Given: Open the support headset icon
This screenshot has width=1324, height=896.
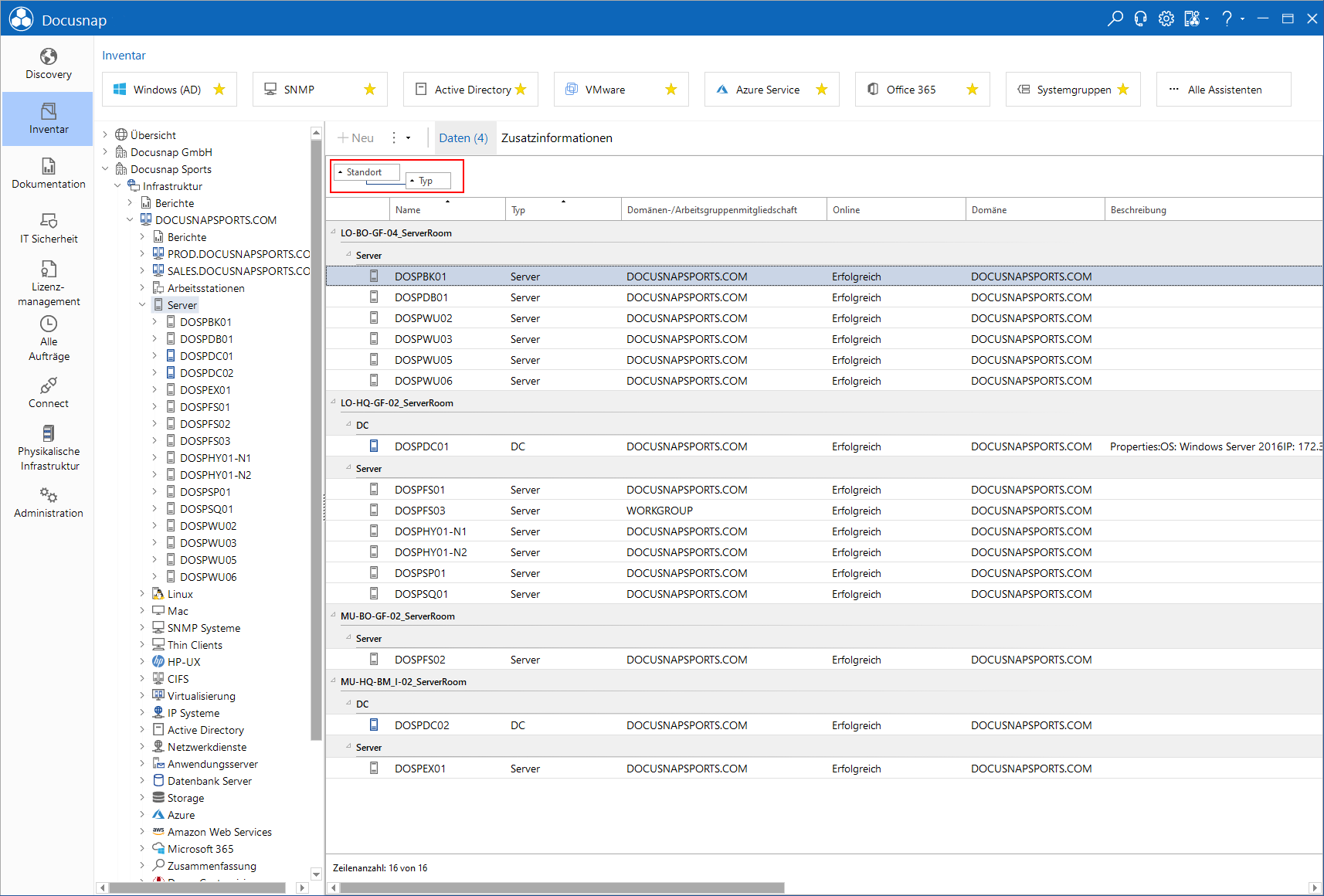Looking at the screenshot, I should point(1140,19).
